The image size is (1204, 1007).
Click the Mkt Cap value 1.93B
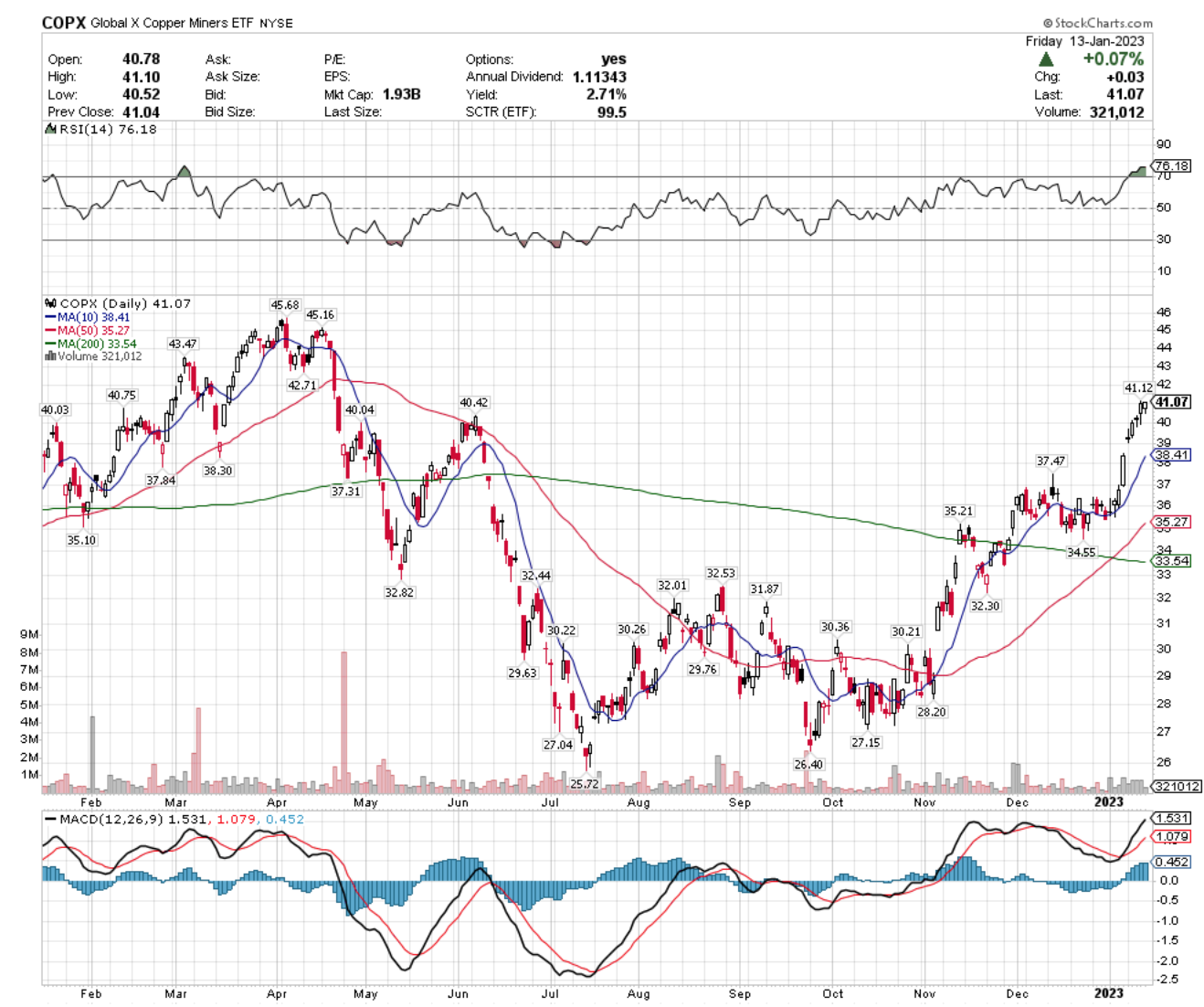pyautogui.click(x=401, y=94)
